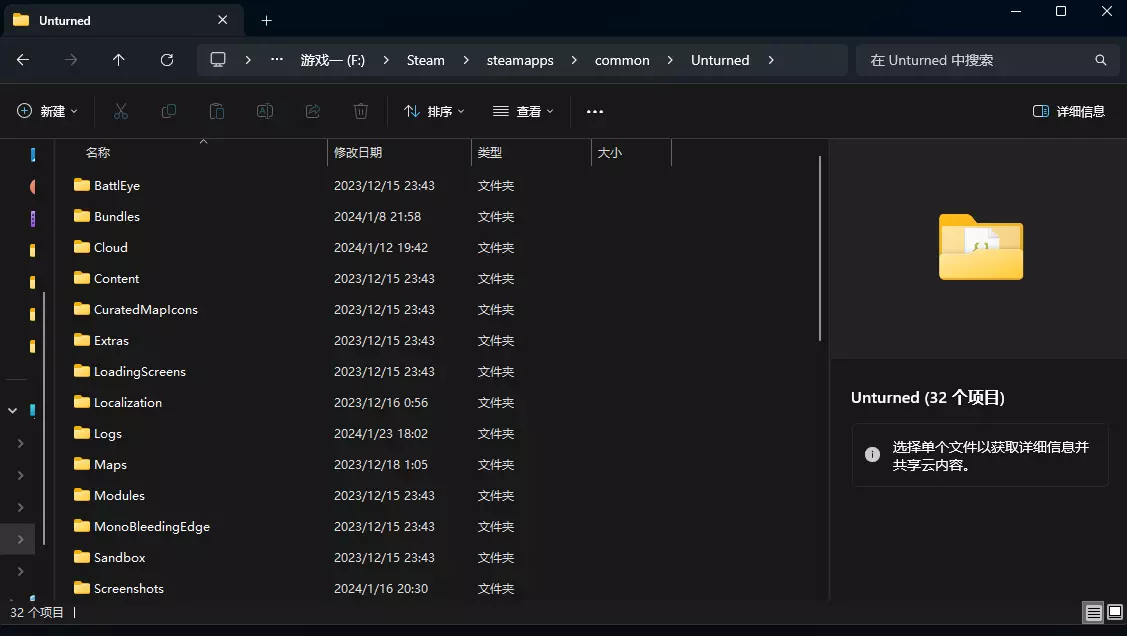Select the Screenshots folder name
The width and height of the screenshot is (1127, 636).
[x=129, y=588]
